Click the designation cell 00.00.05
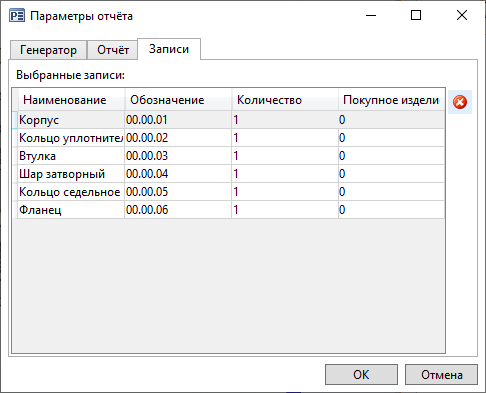This screenshot has width=486, height=393. (178, 192)
